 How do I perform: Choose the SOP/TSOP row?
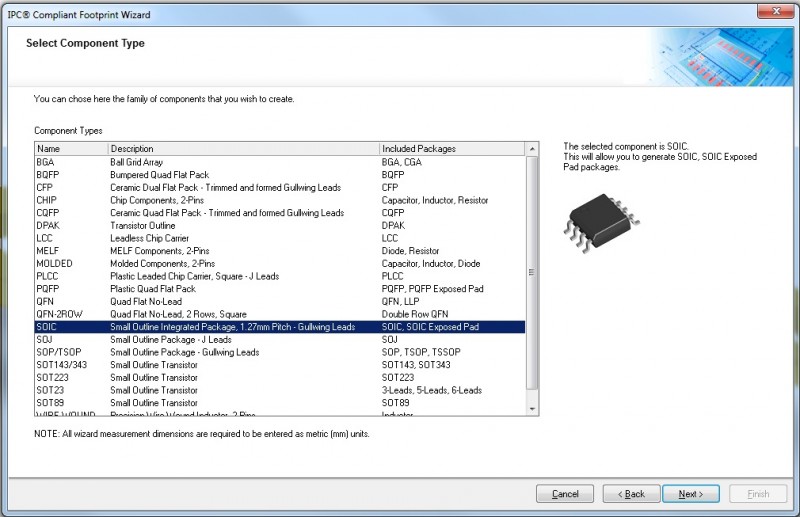point(280,352)
